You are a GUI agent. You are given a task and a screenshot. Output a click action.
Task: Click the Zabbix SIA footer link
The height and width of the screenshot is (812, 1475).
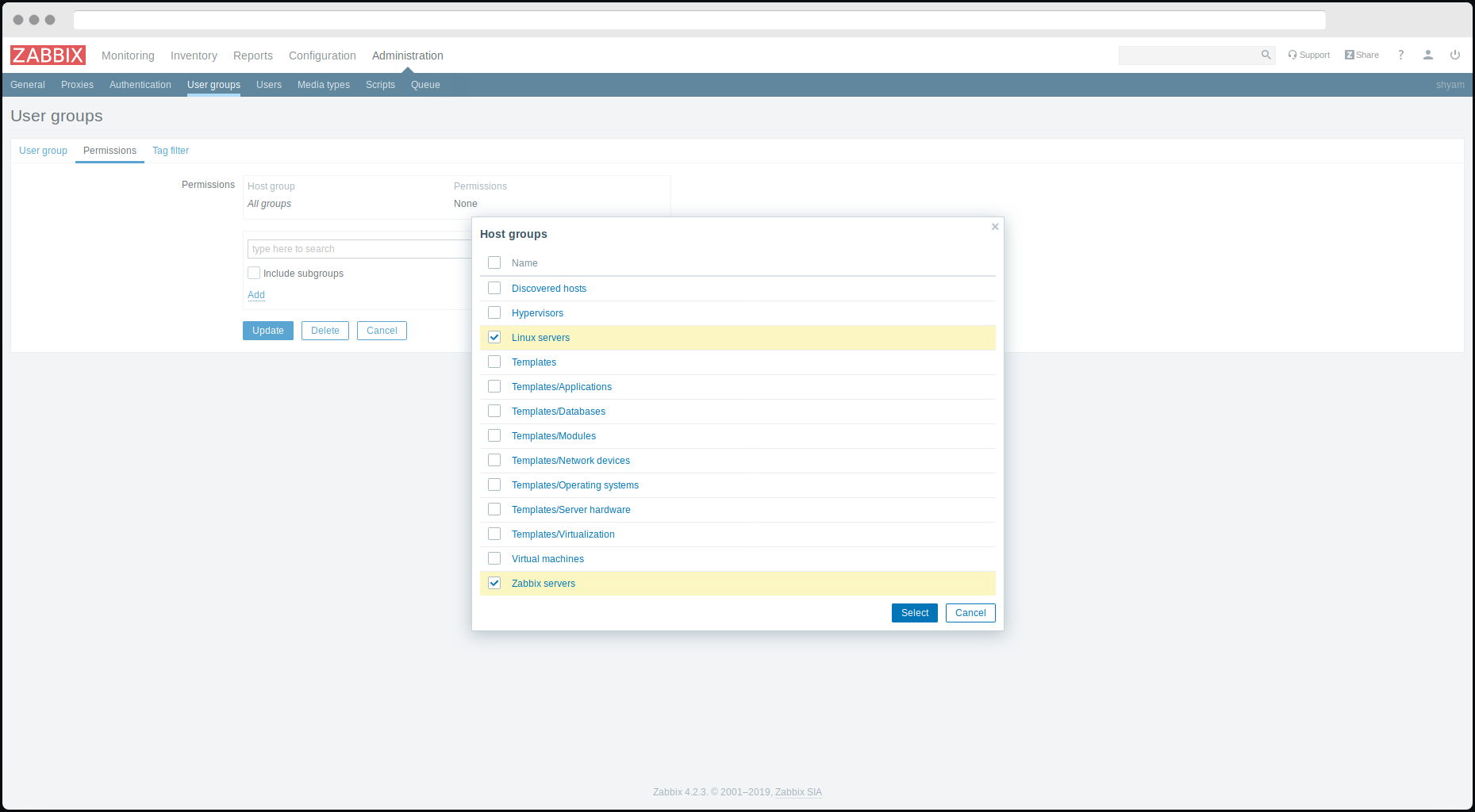click(x=798, y=792)
